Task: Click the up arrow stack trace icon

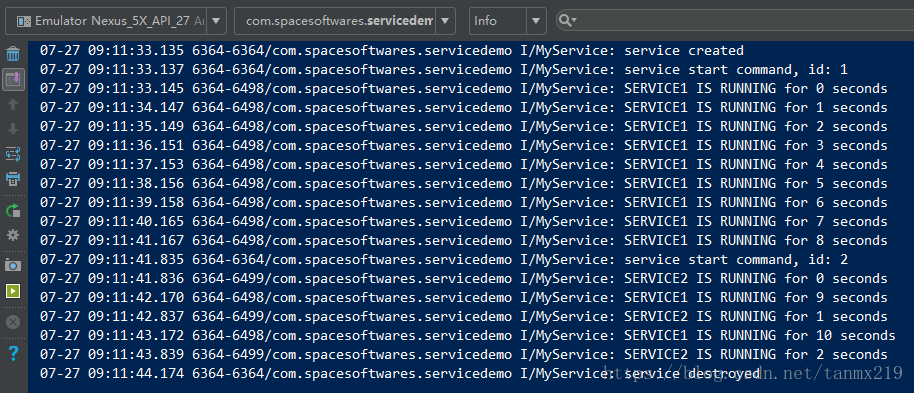Action: coord(13,104)
